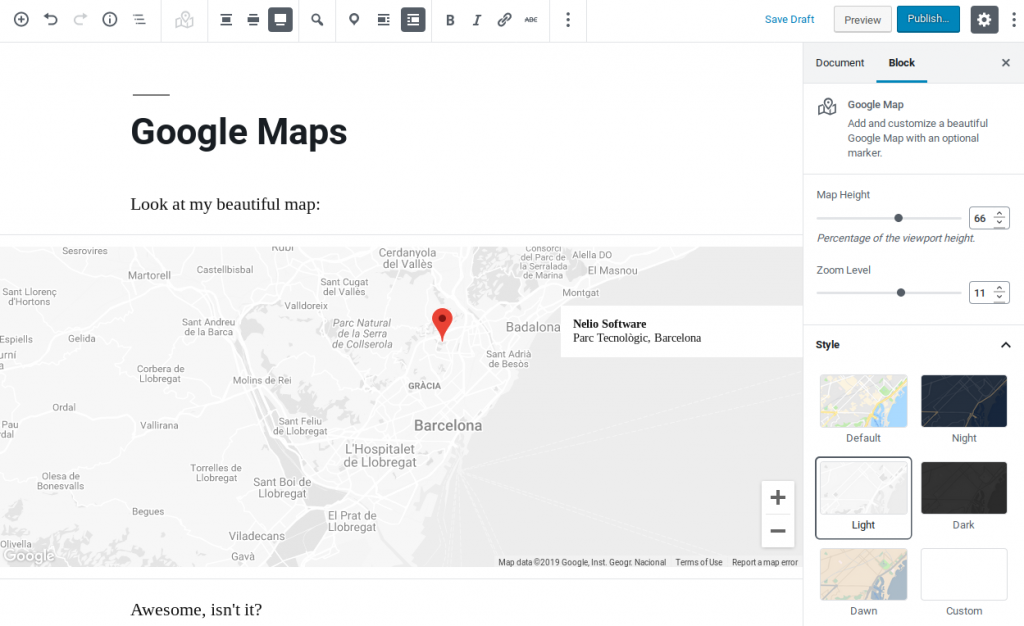This screenshot has height=626, width=1024.
Task: Switch to the Document tab
Action: [839, 62]
